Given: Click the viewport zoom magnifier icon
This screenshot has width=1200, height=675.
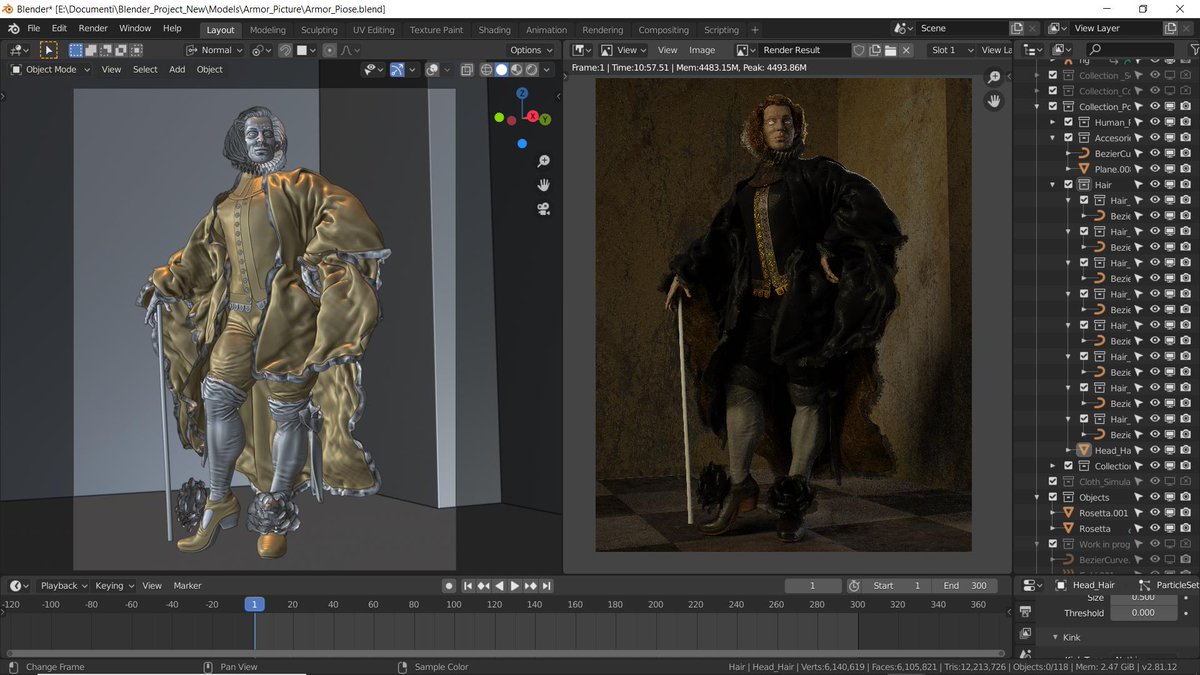Looking at the screenshot, I should [543, 161].
